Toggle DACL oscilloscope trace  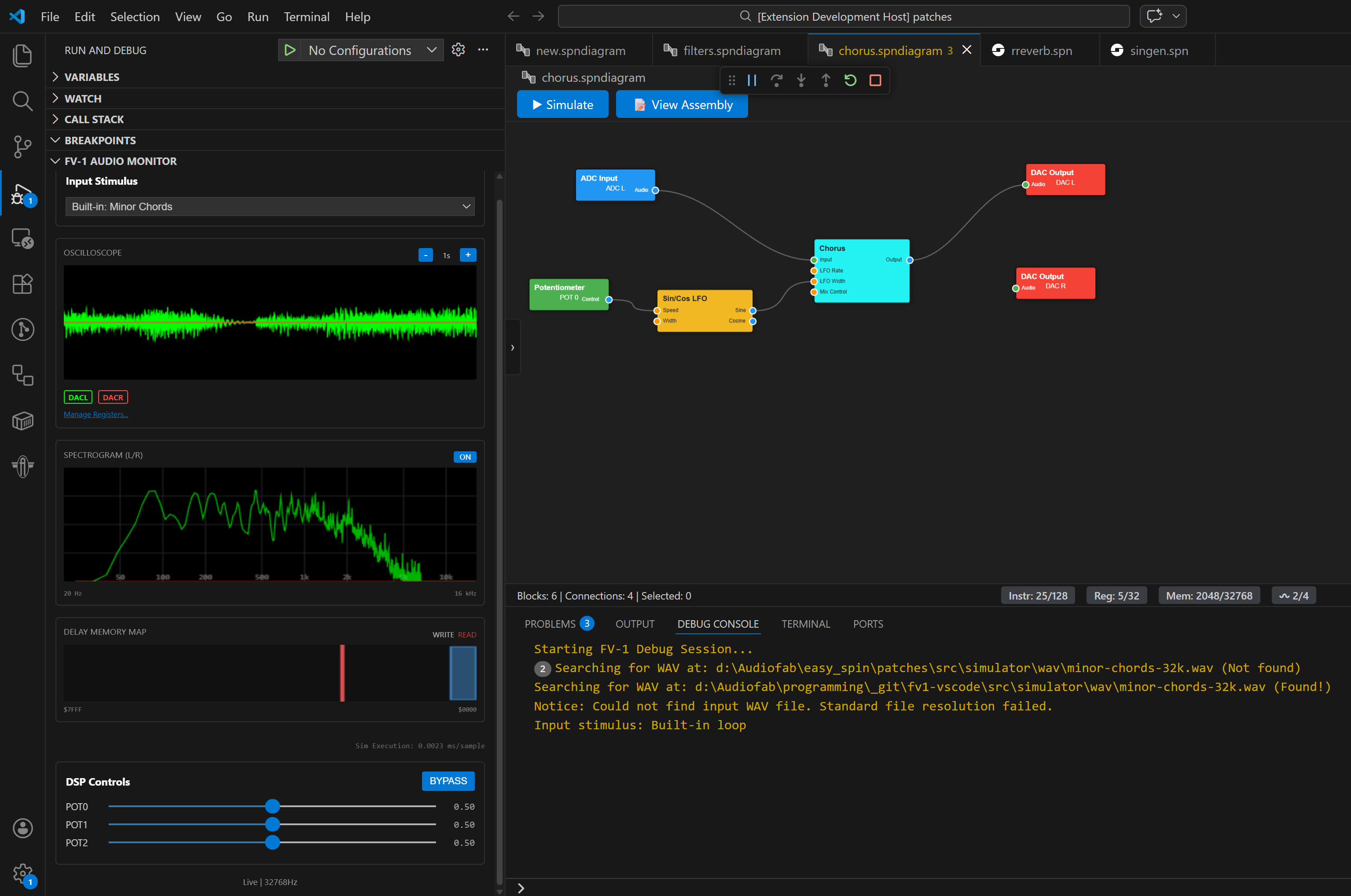pos(78,397)
